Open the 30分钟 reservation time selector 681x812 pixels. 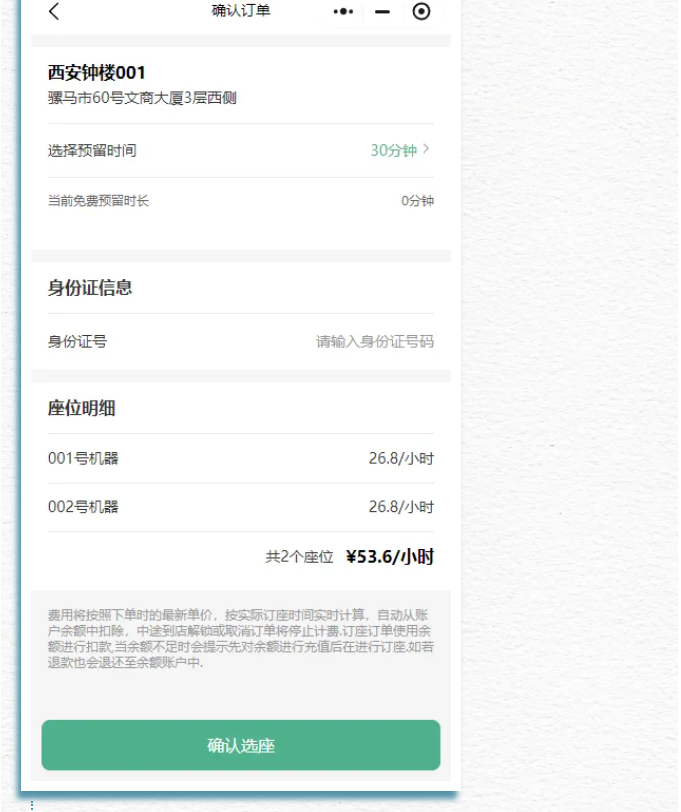393,151
